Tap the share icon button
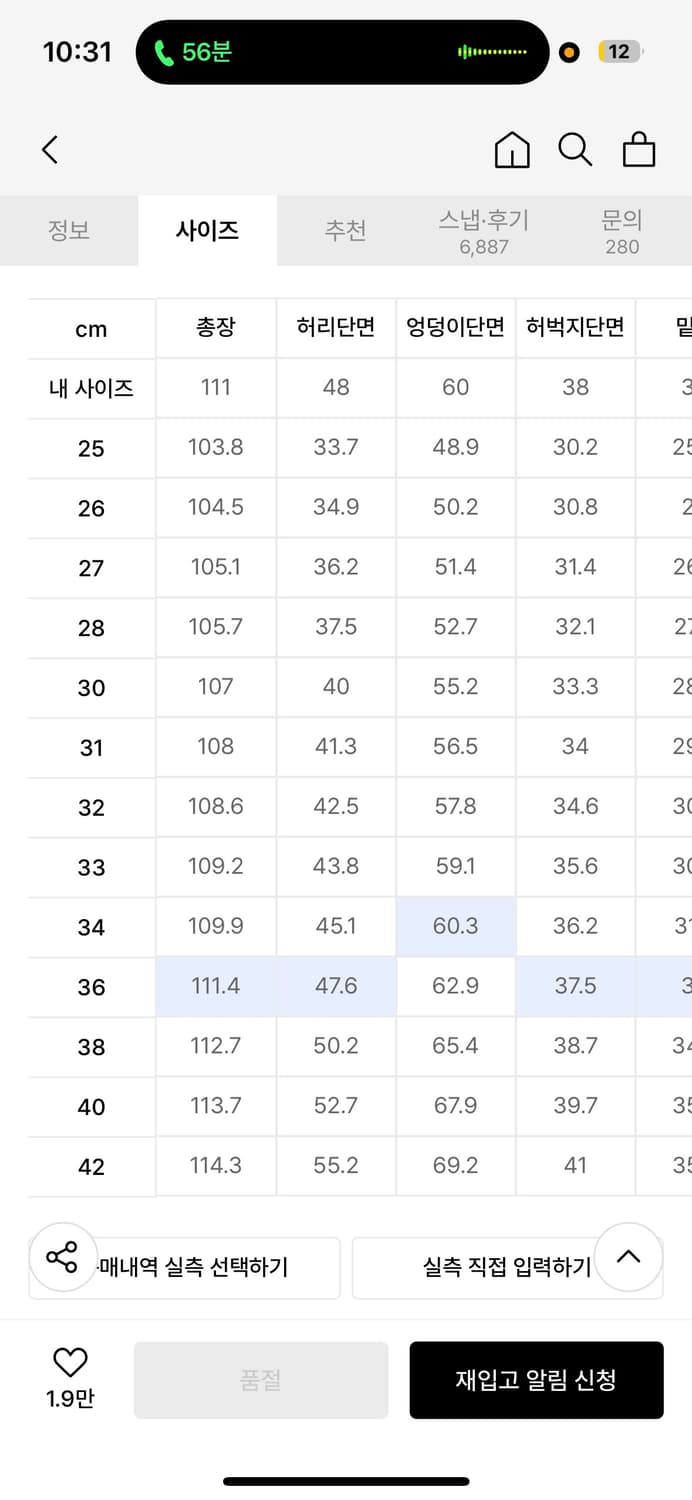 [x=62, y=1257]
